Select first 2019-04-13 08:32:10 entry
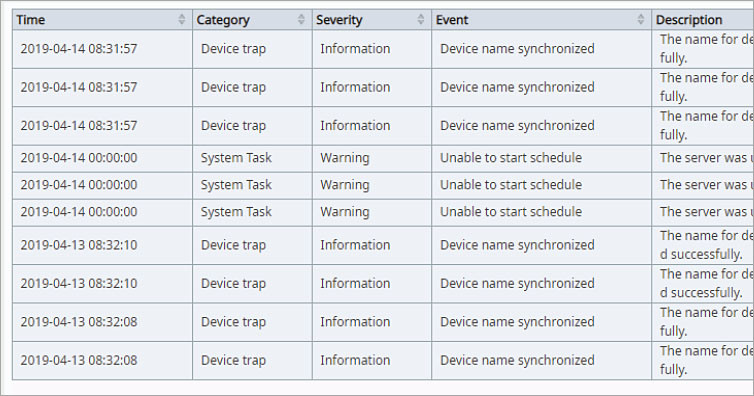Viewport: 754px width, 396px height. 383,245
